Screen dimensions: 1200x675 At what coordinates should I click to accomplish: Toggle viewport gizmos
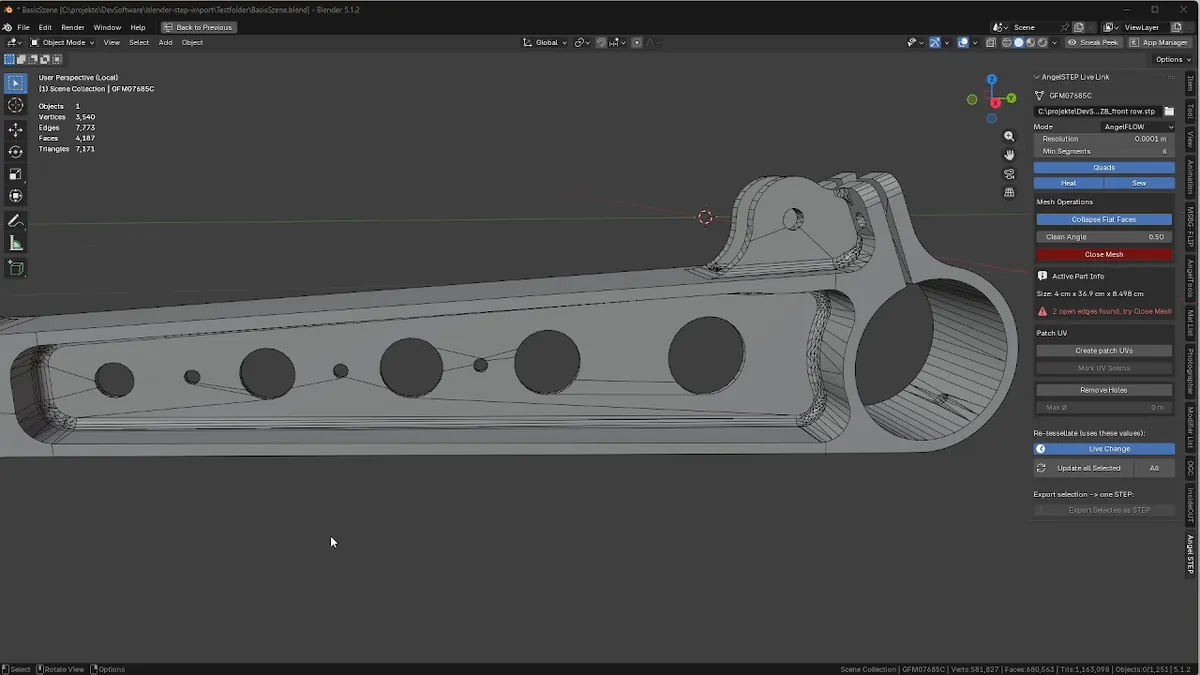coord(935,43)
